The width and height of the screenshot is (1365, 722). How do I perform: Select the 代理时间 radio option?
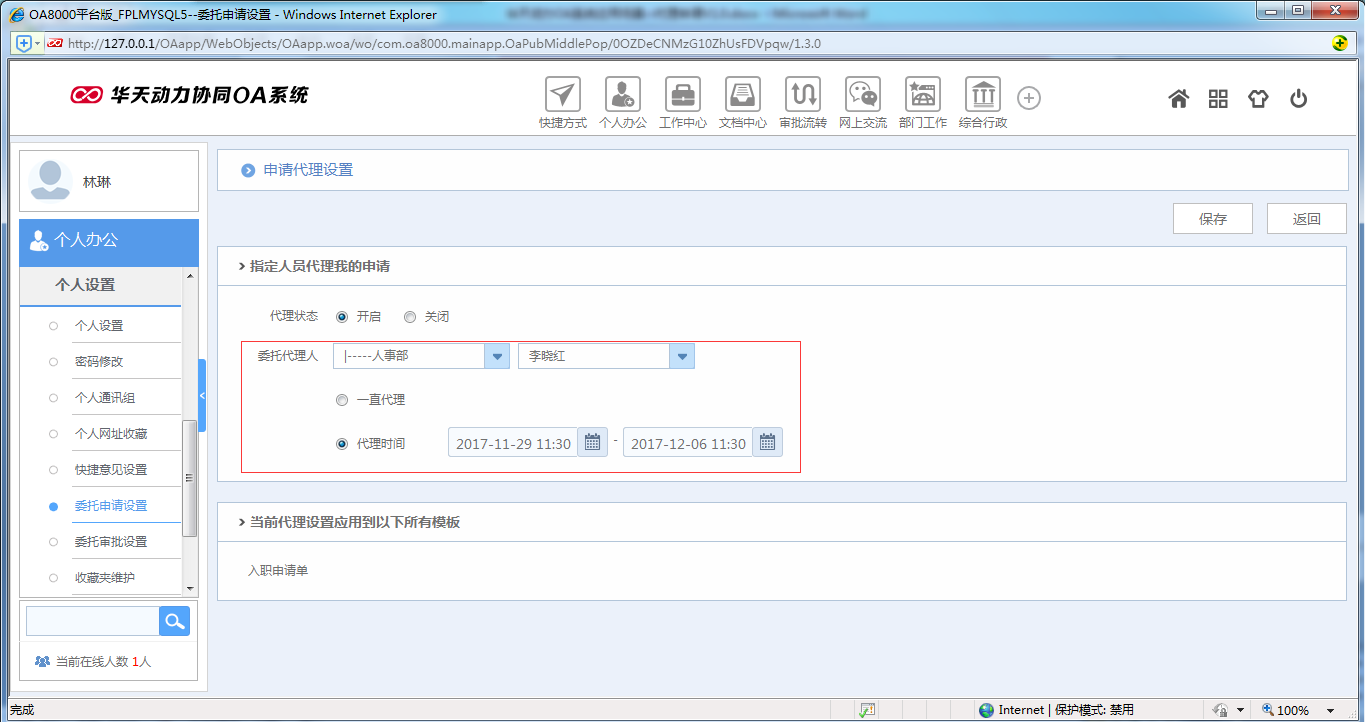tap(342, 443)
